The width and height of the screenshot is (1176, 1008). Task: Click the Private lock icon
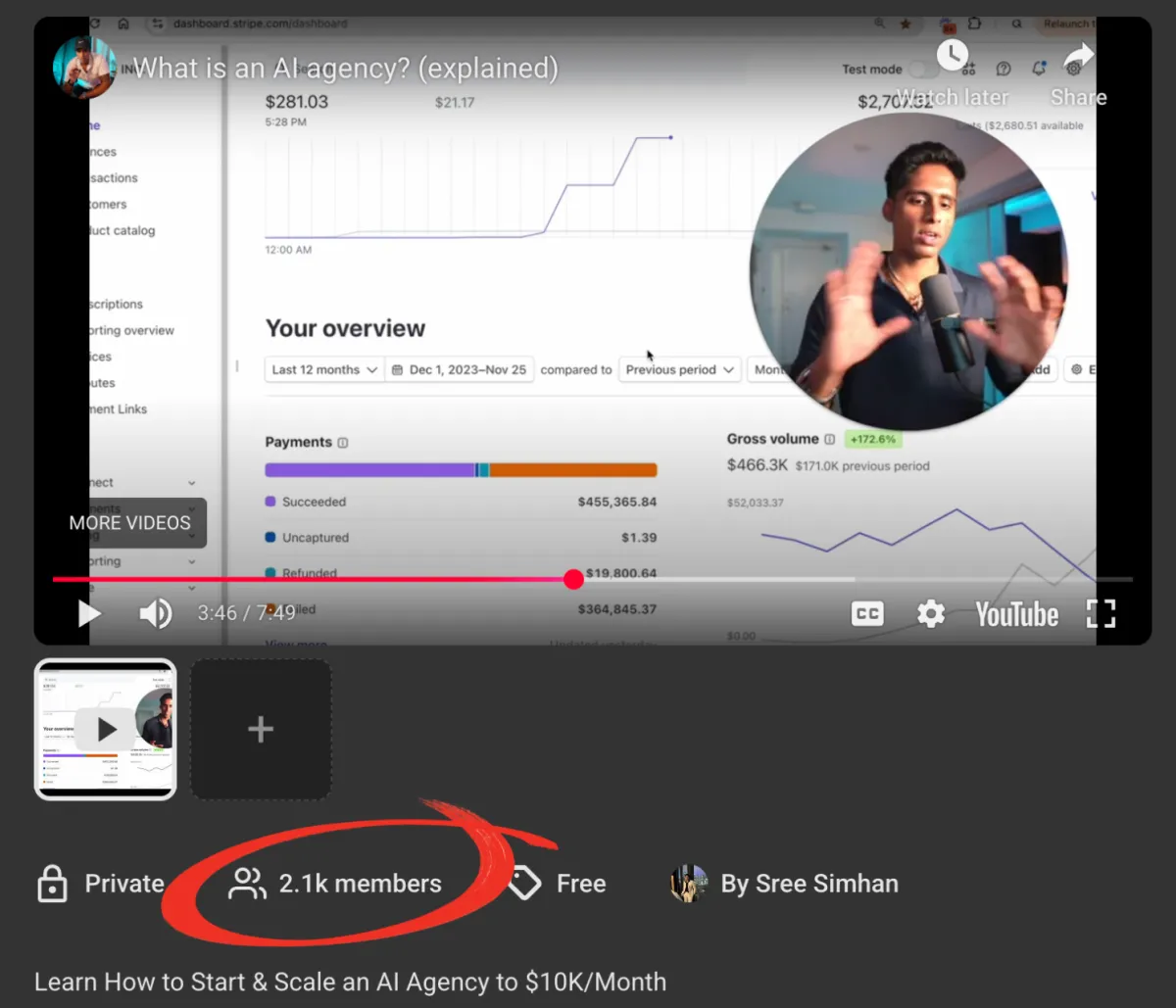click(x=52, y=884)
